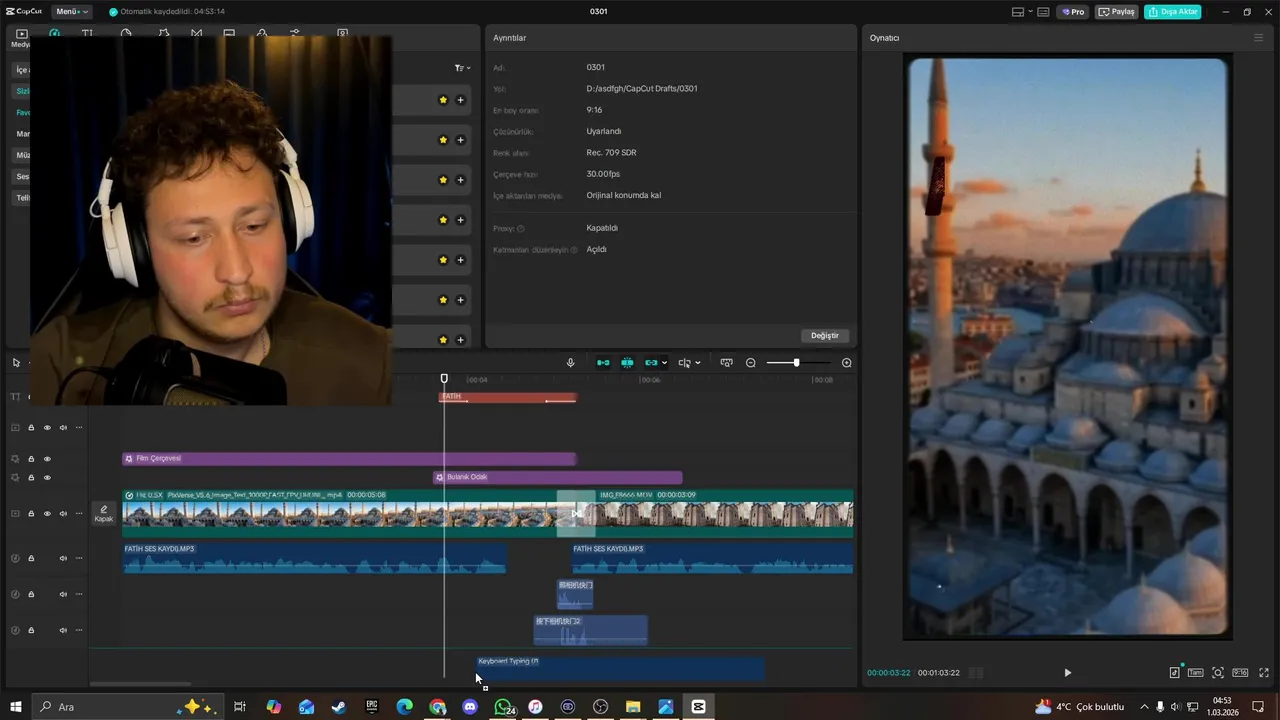Hide the Film Çerçevesi effect track

[47, 459]
